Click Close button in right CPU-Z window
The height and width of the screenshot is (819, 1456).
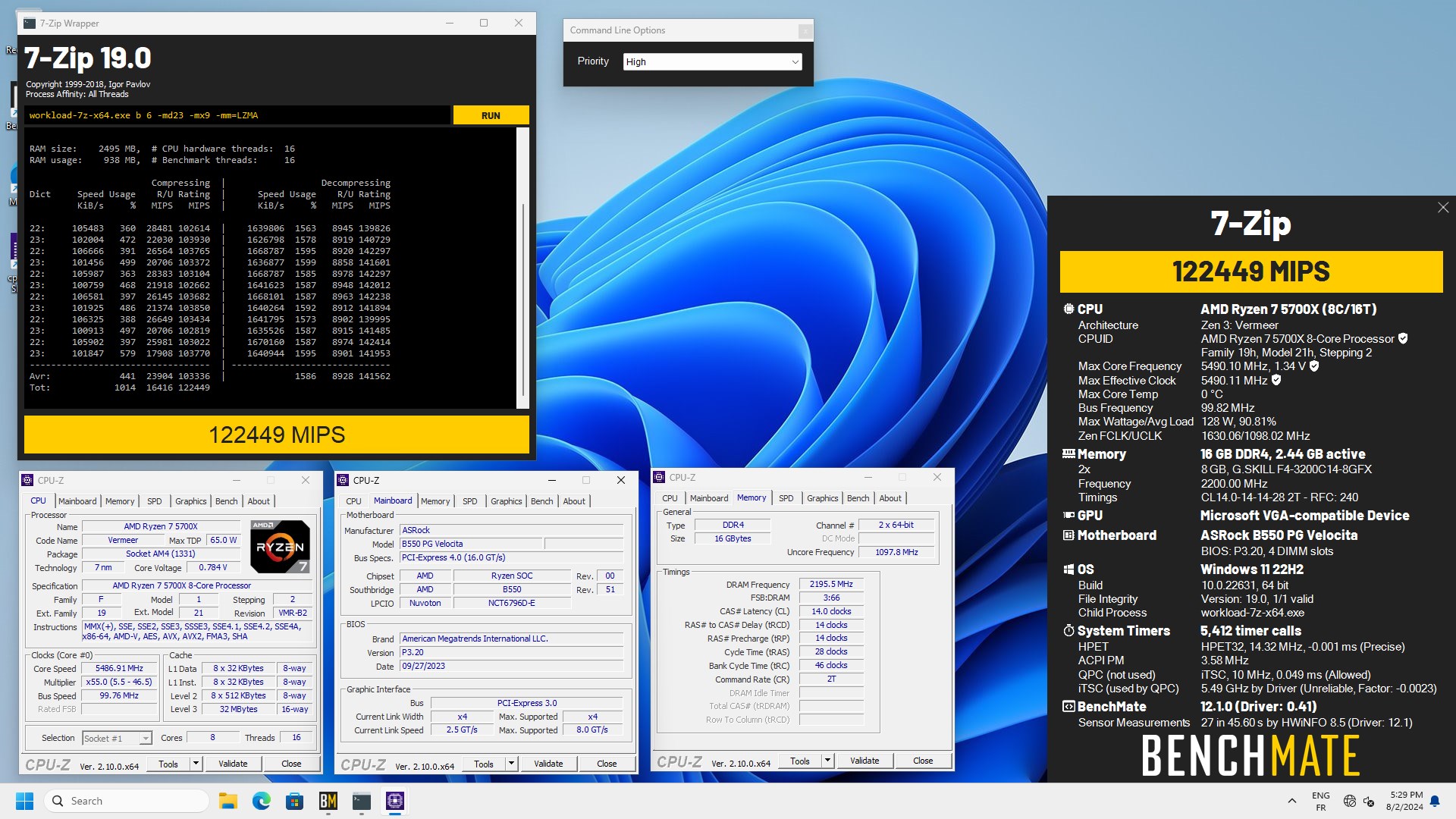pos(923,761)
